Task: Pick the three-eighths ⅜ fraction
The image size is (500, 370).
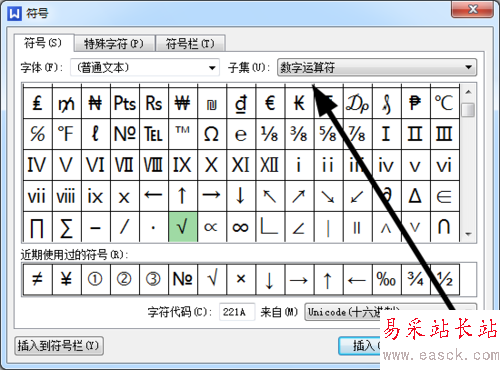Action: [299, 134]
